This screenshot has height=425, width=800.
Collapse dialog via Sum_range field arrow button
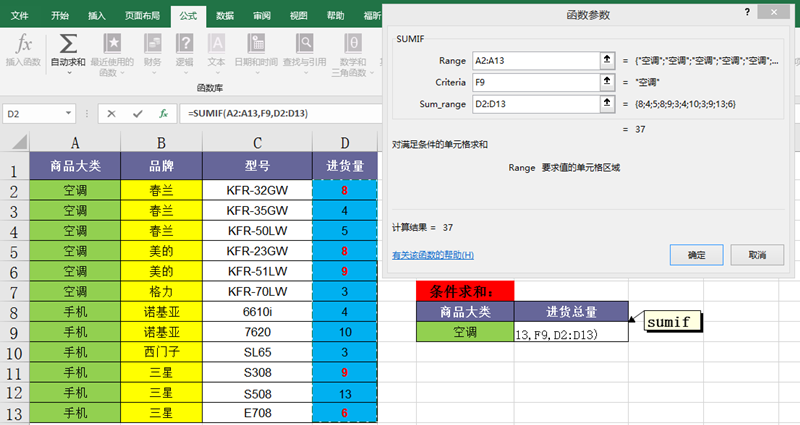pyautogui.click(x=607, y=104)
